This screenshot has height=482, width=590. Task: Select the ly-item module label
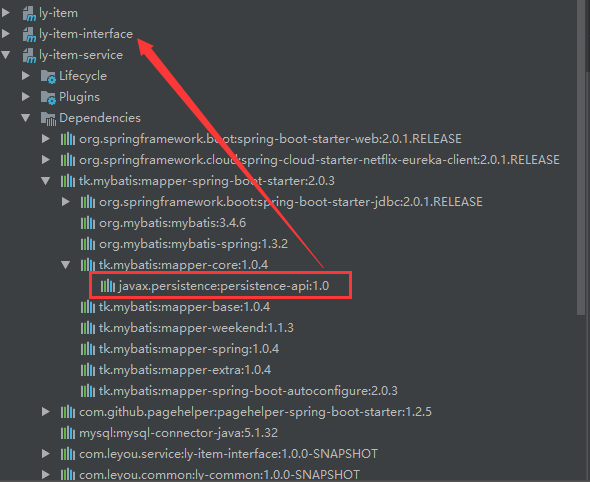(x=58, y=13)
